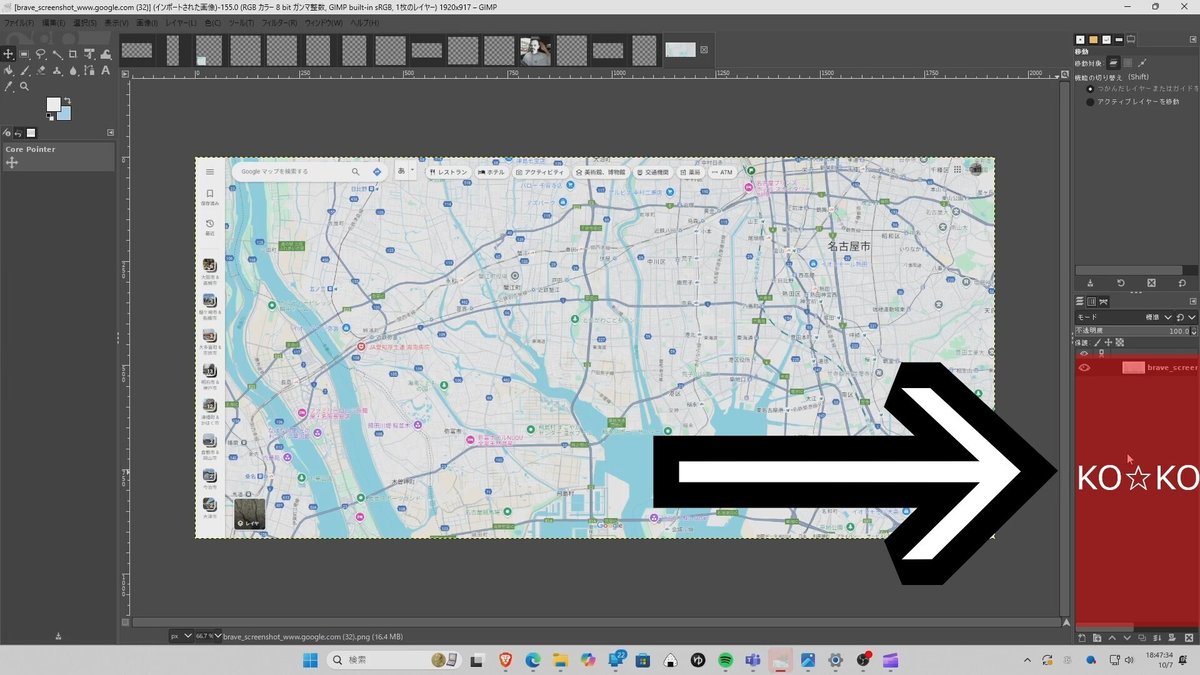Choose the 'つかんだレイヤーまたはガイド' radio option
This screenshot has width=1200, height=675.
(x=1090, y=89)
